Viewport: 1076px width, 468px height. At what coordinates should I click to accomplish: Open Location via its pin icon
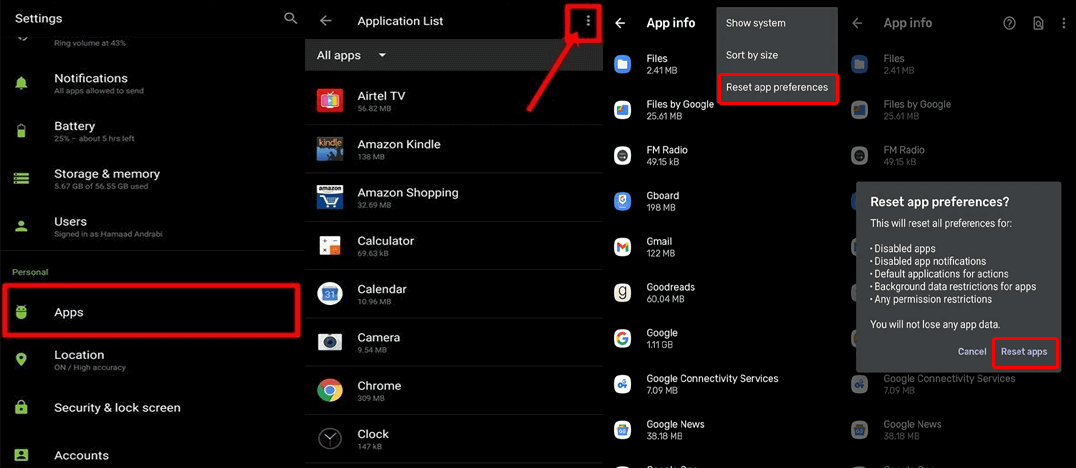click(21, 360)
